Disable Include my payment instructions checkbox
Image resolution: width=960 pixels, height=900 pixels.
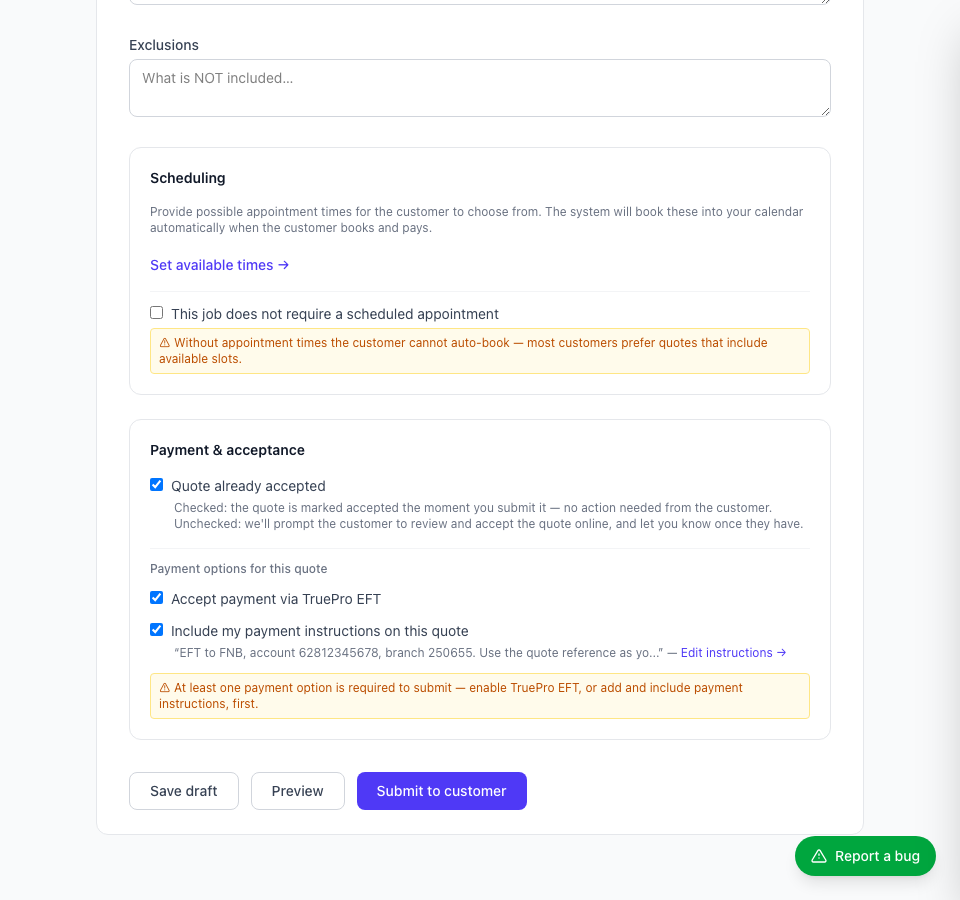tap(157, 629)
